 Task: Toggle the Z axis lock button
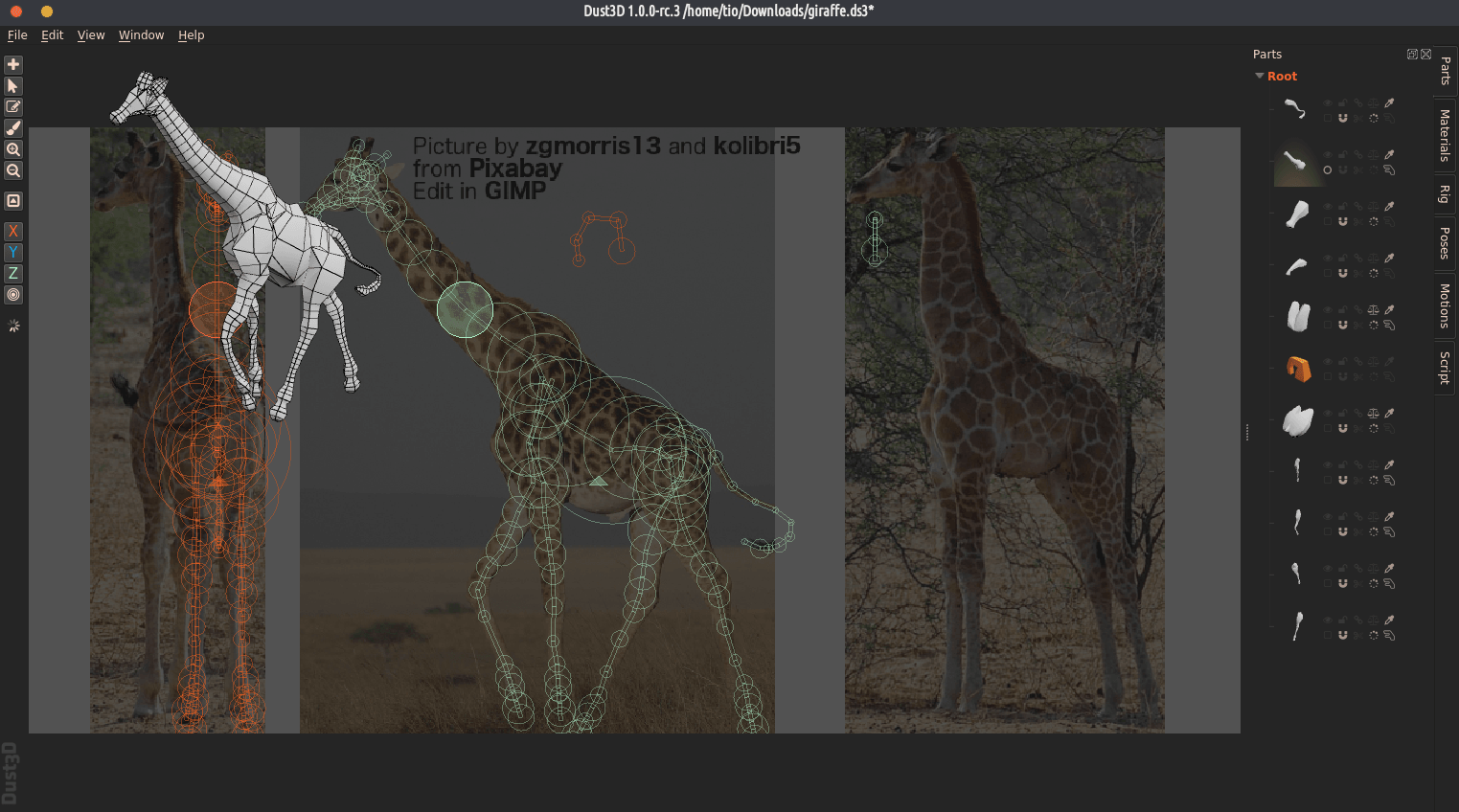click(x=13, y=273)
